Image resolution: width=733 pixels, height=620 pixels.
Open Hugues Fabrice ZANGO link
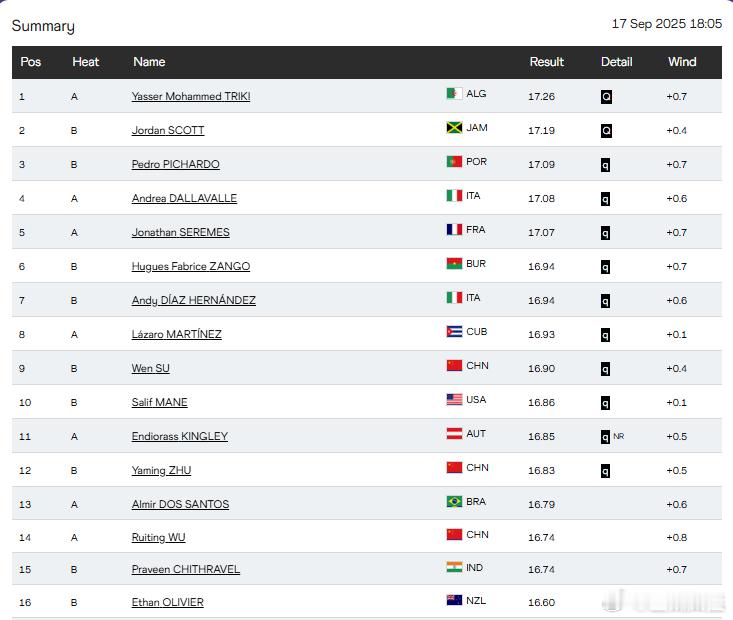pos(191,267)
